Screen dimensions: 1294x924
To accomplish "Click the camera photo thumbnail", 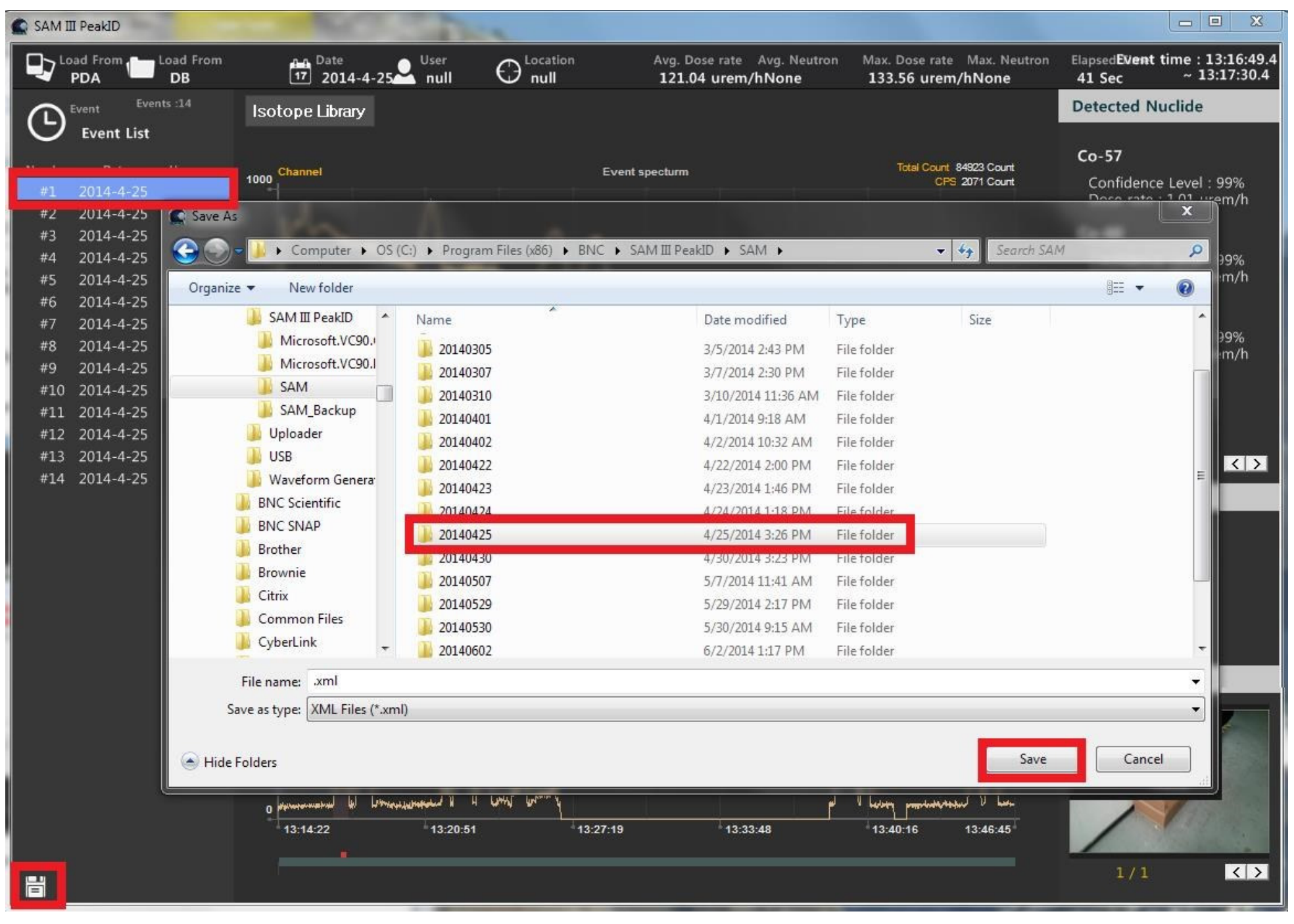I will (1169, 781).
